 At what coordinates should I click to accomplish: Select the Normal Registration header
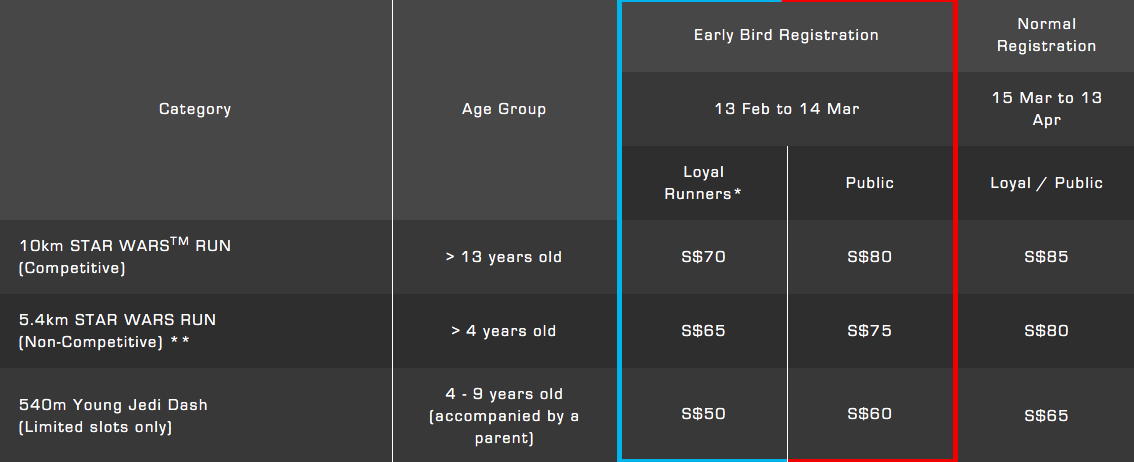pos(1046,35)
